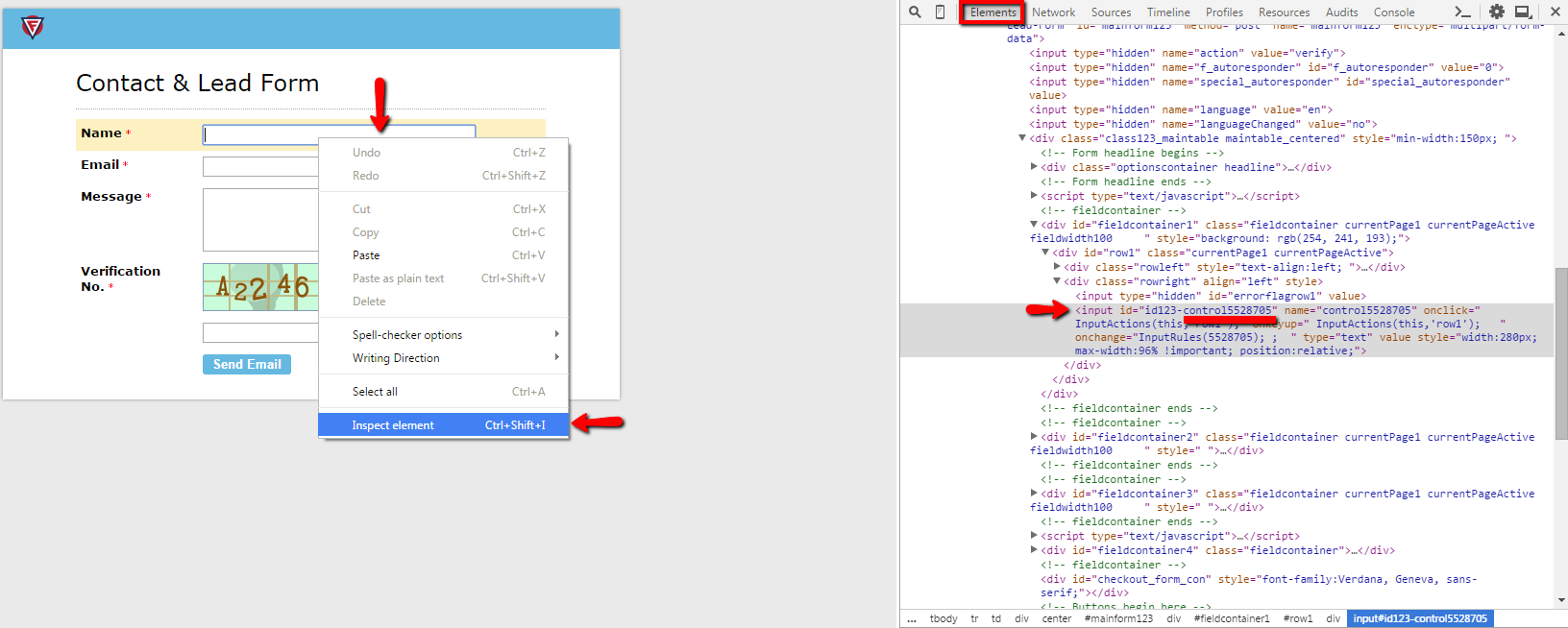Select the f_autoresponder hidden input line
The height and width of the screenshot is (628, 1568).
point(1266,67)
